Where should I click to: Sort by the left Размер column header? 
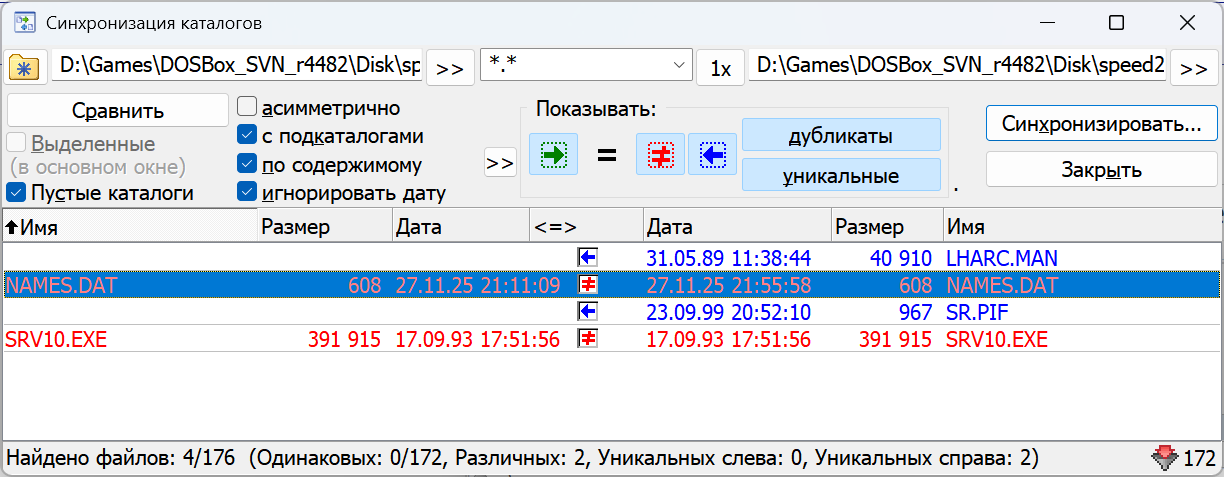325,227
